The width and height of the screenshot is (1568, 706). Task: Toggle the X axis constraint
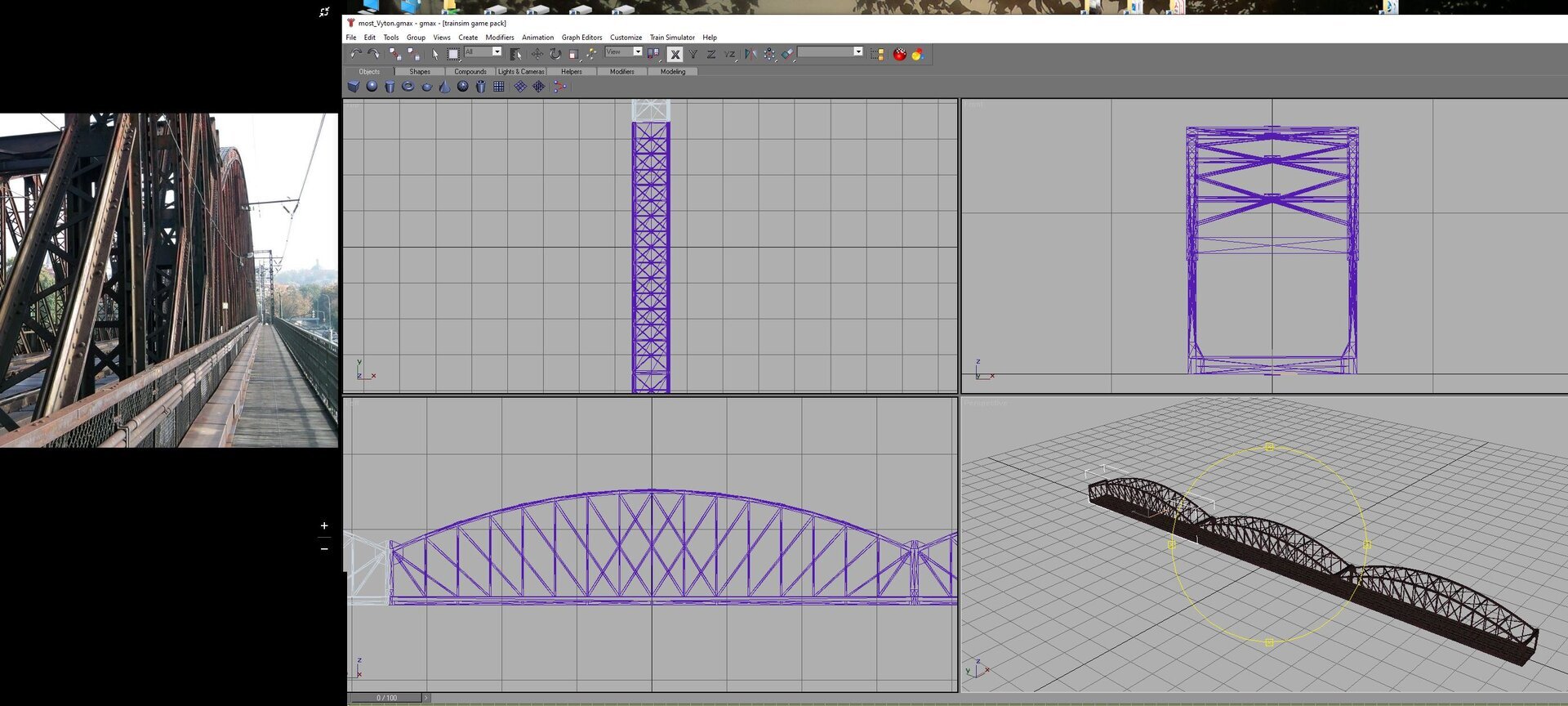pos(675,54)
